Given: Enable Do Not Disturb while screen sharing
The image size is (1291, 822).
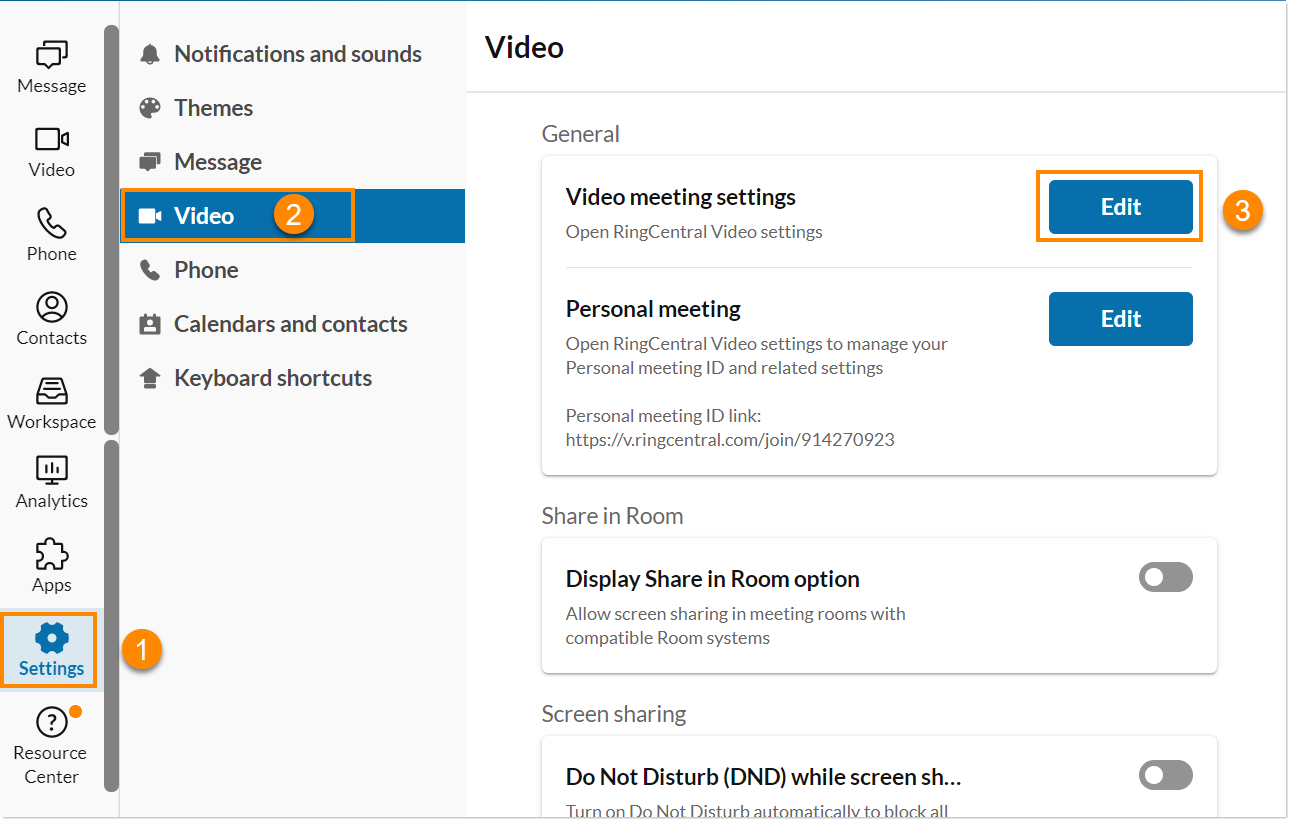Looking at the screenshot, I should coord(1165,775).
